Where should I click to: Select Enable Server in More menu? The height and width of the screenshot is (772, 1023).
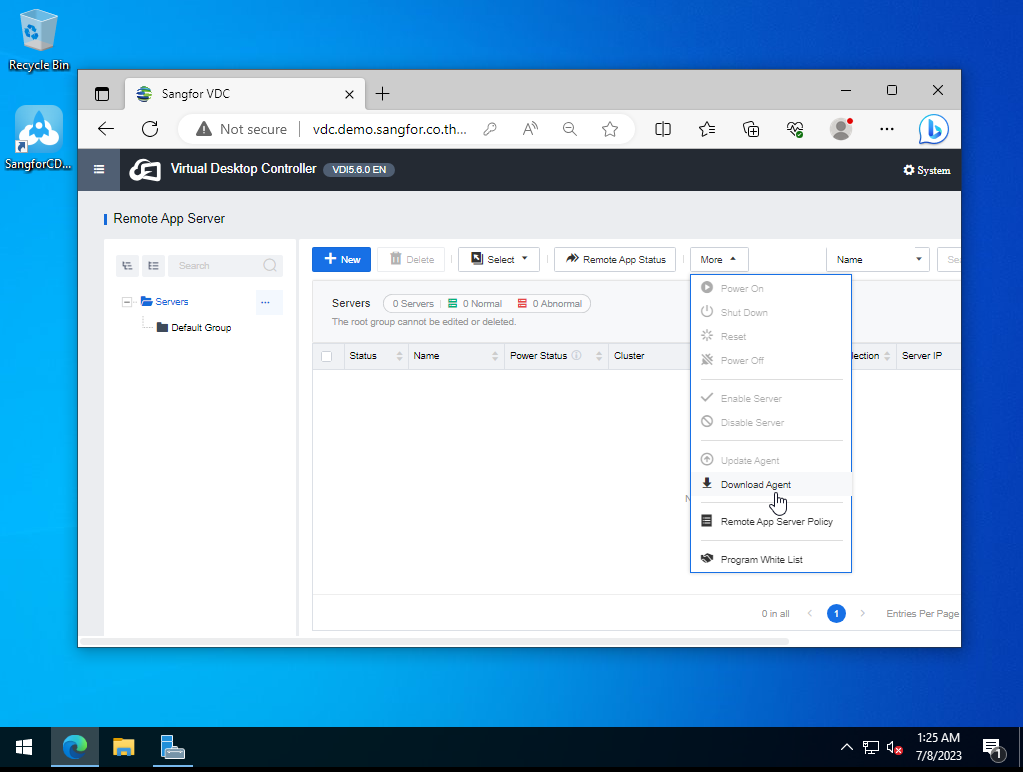(771, 399)
